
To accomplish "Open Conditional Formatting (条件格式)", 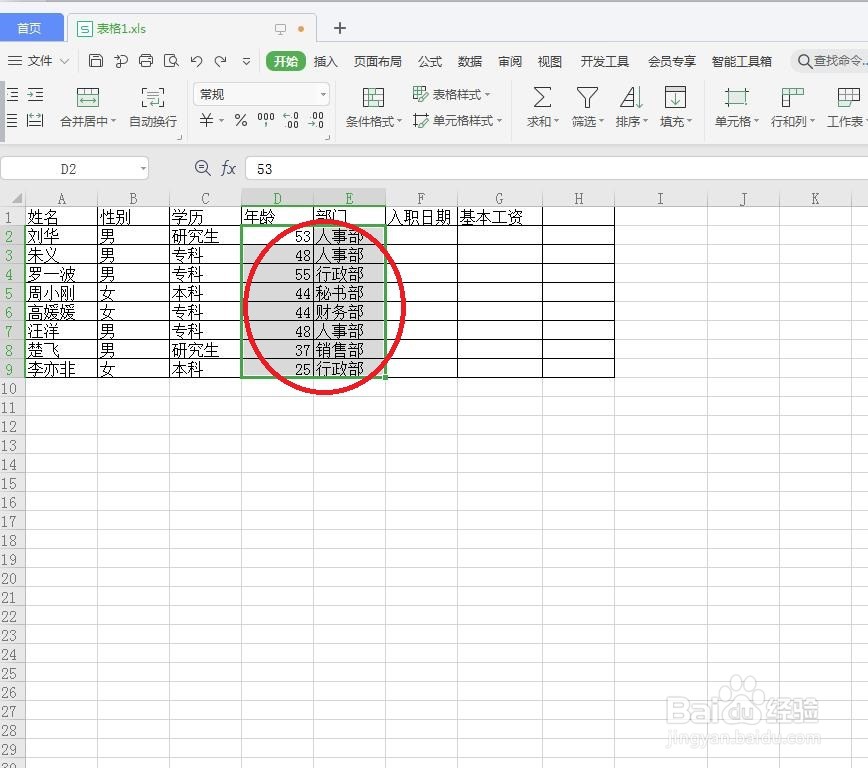I will pos(373,107).
